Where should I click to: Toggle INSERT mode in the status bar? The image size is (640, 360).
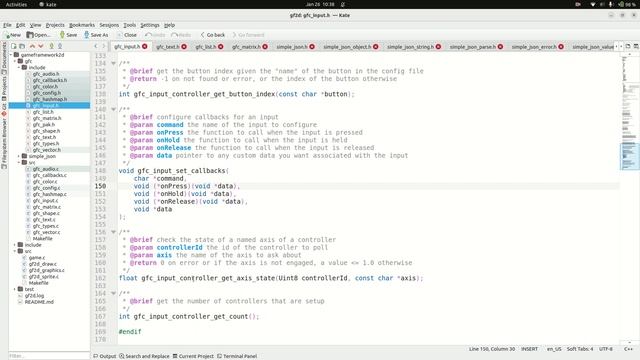[x=529, y=349]
